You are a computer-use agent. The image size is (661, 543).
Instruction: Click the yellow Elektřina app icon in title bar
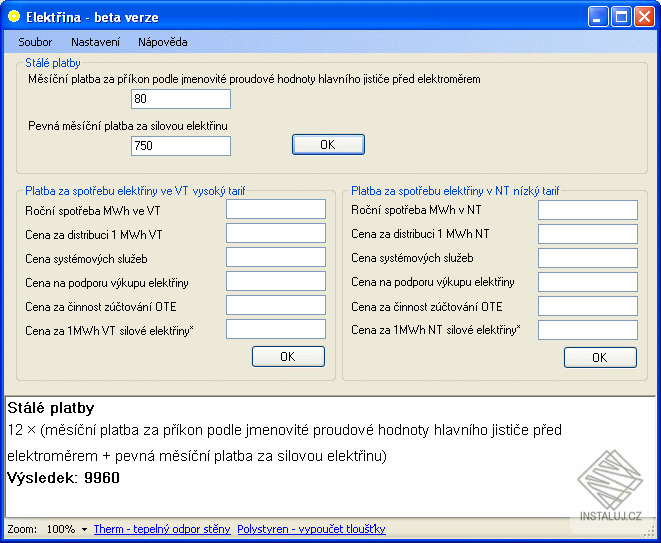point(14,16)
